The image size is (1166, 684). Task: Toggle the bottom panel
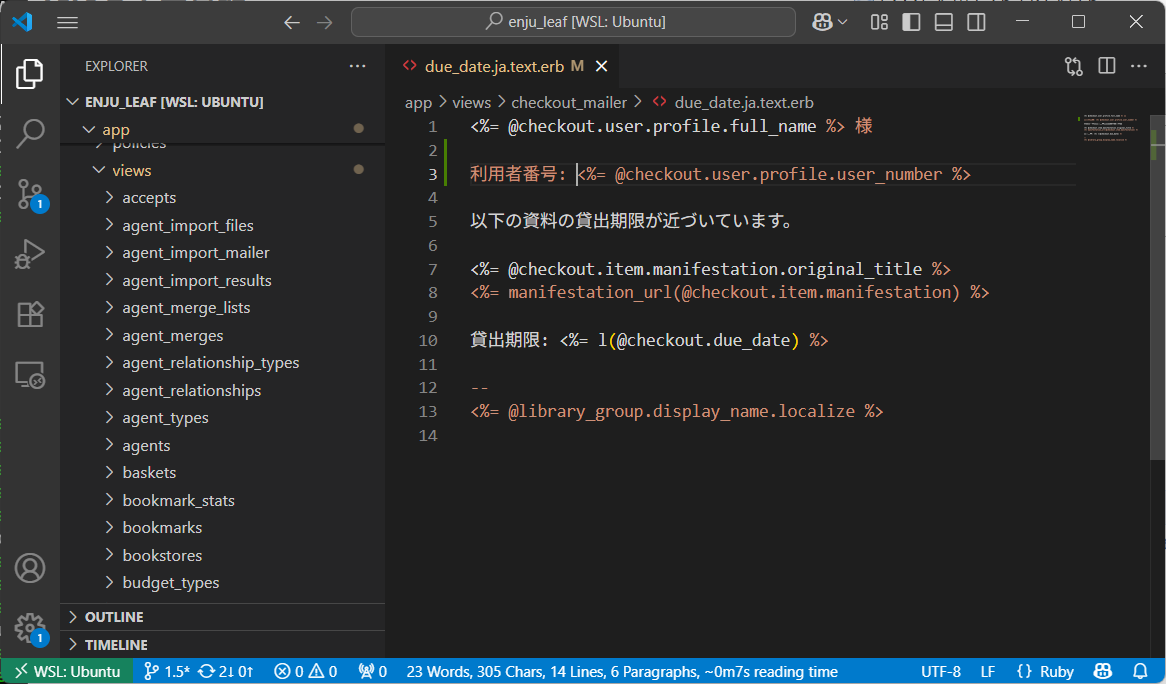(944, 22)
